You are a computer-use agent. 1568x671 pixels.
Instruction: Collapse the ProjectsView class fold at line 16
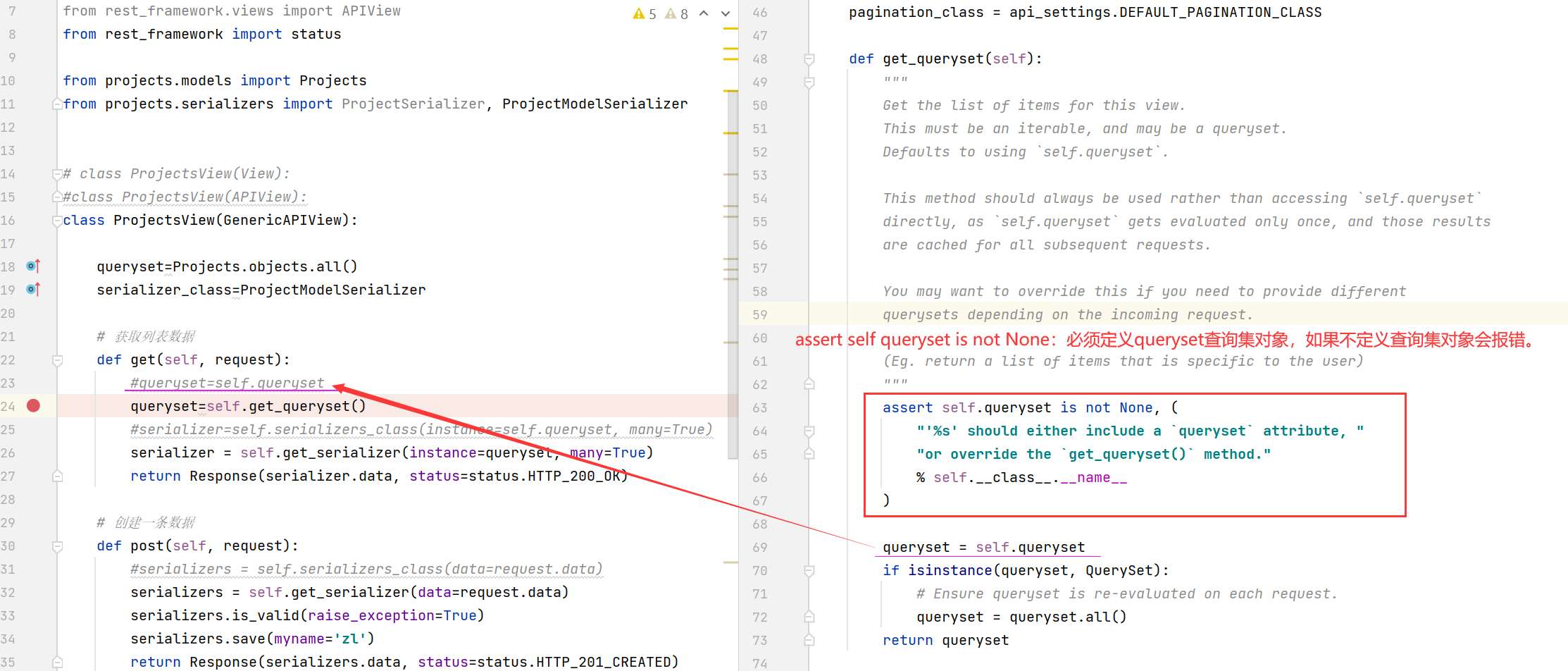point(57,221)
